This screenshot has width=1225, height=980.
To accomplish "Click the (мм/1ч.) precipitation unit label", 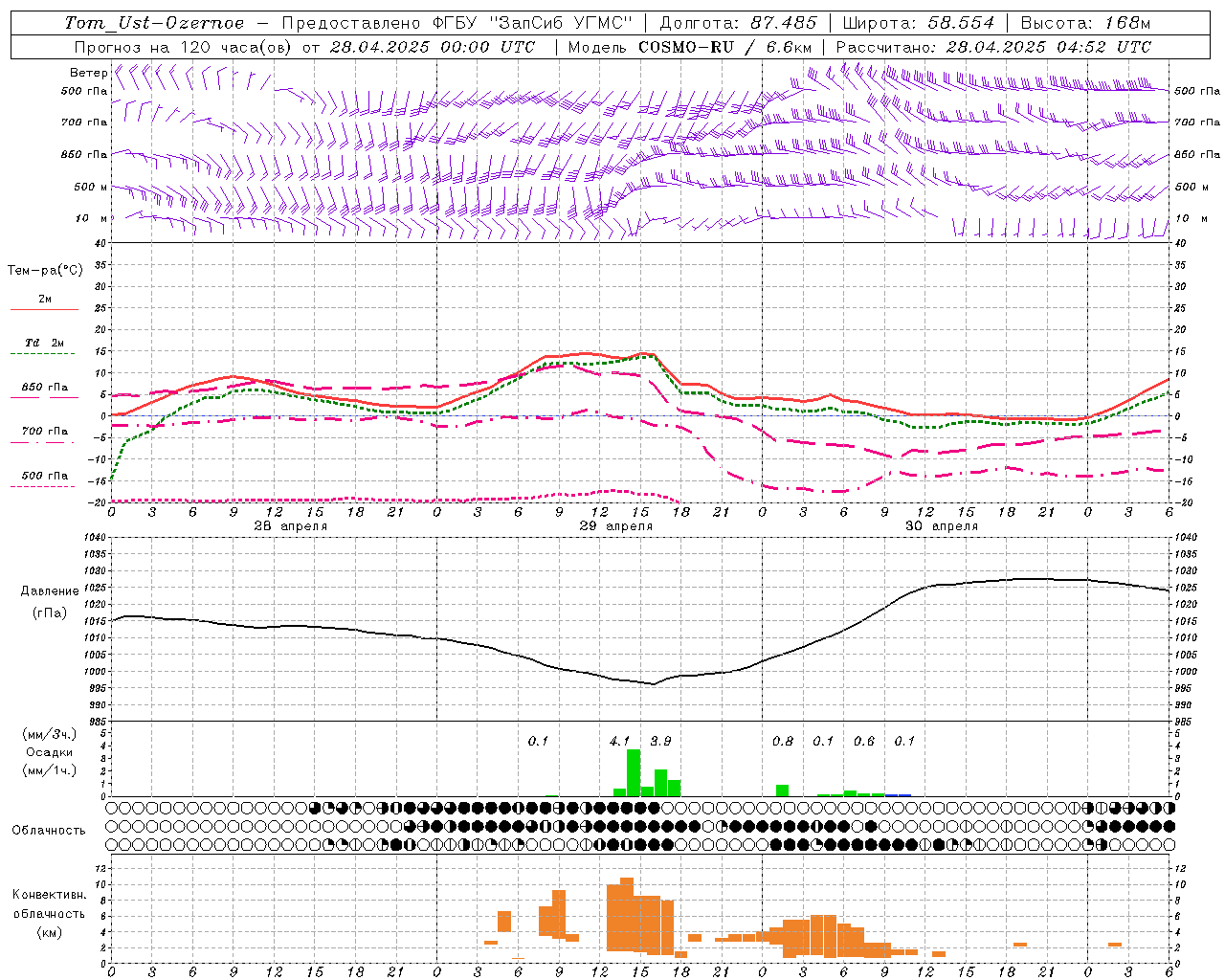I will click(x=49, y=770).
